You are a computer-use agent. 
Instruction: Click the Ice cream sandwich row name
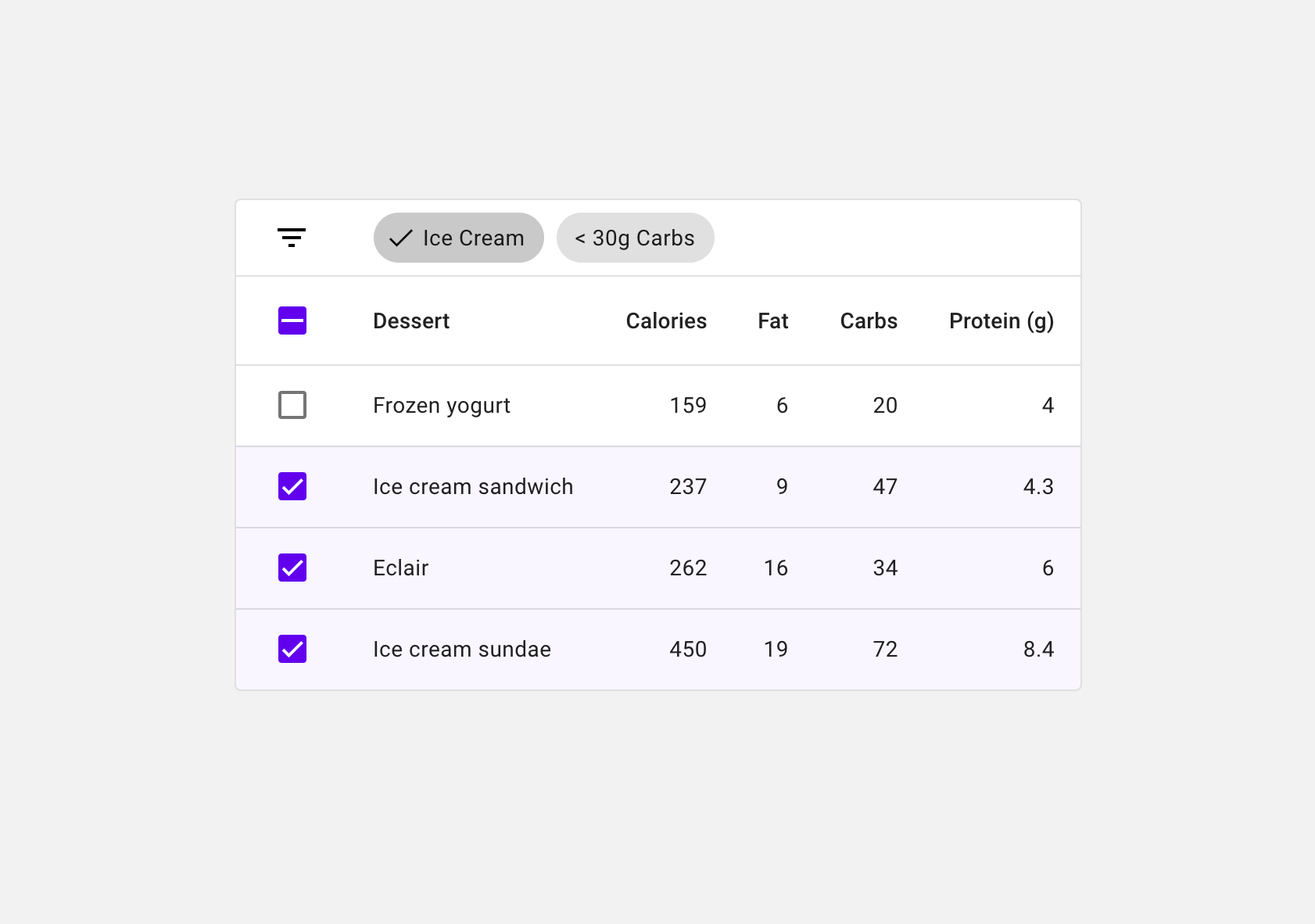pyautogui.click(x=473, y=486)
